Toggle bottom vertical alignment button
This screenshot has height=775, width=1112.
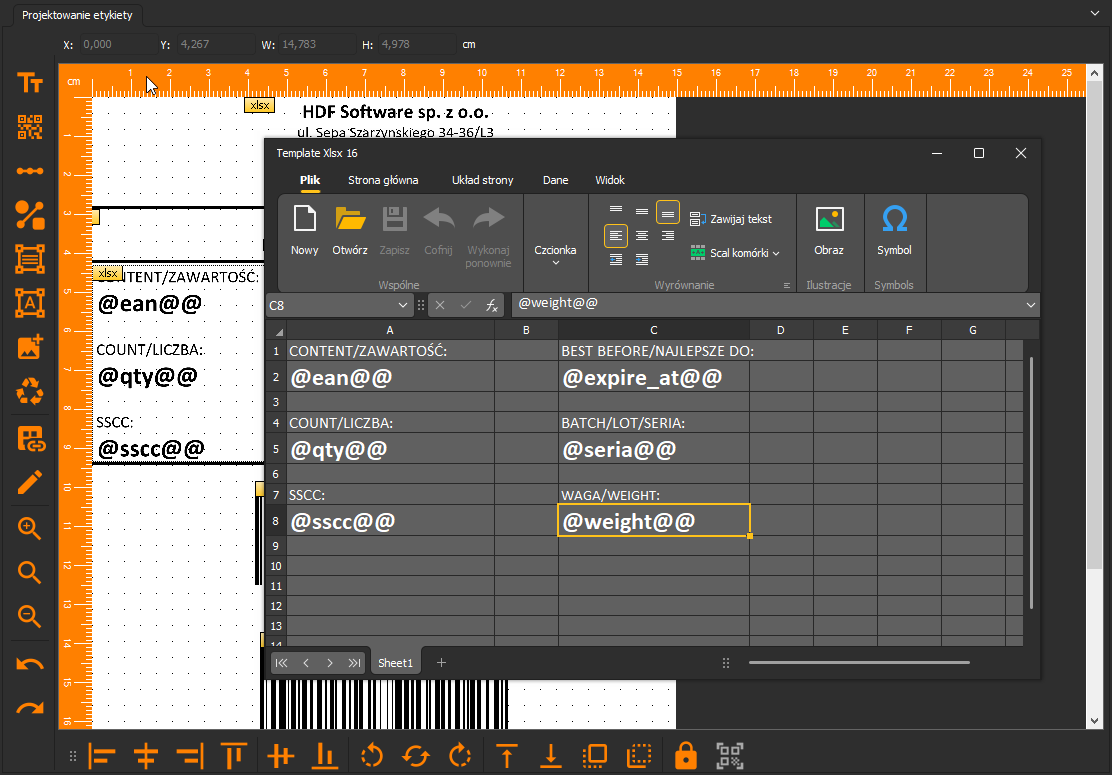pos(667,212)
